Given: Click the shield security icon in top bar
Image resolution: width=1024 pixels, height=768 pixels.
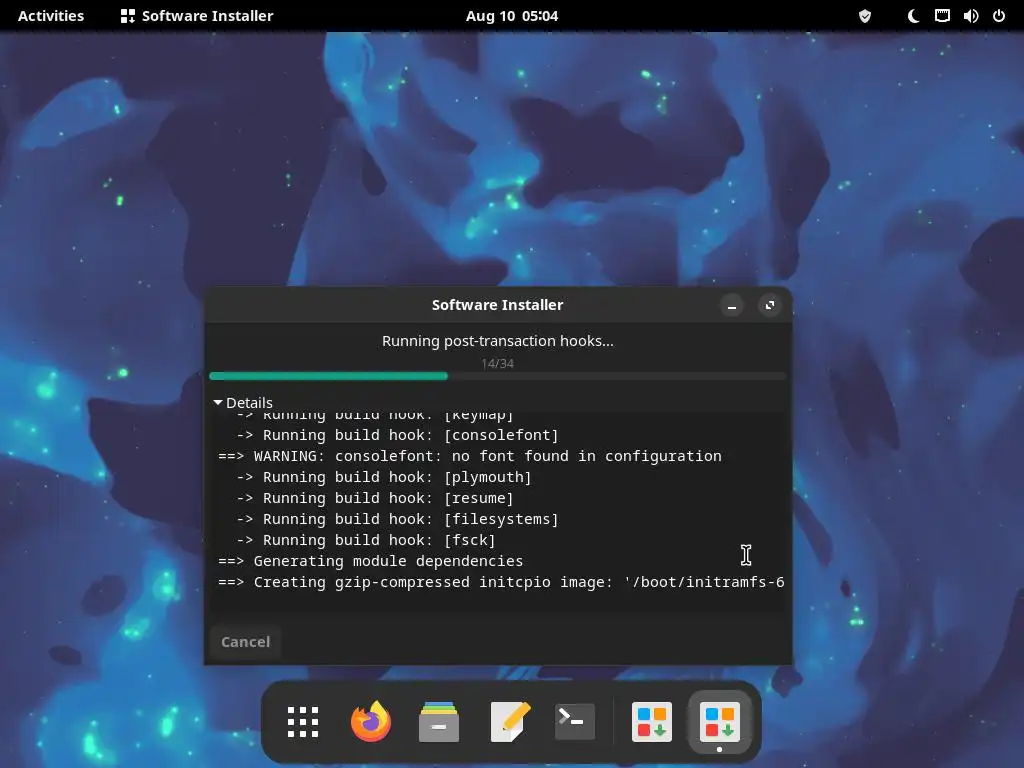Looking at the screenshot, I should (865, 16).
